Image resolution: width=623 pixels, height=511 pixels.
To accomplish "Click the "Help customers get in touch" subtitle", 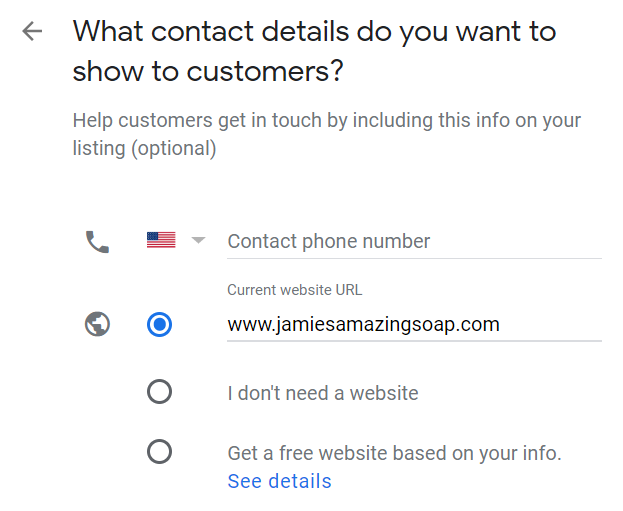I will pos(327,121).
